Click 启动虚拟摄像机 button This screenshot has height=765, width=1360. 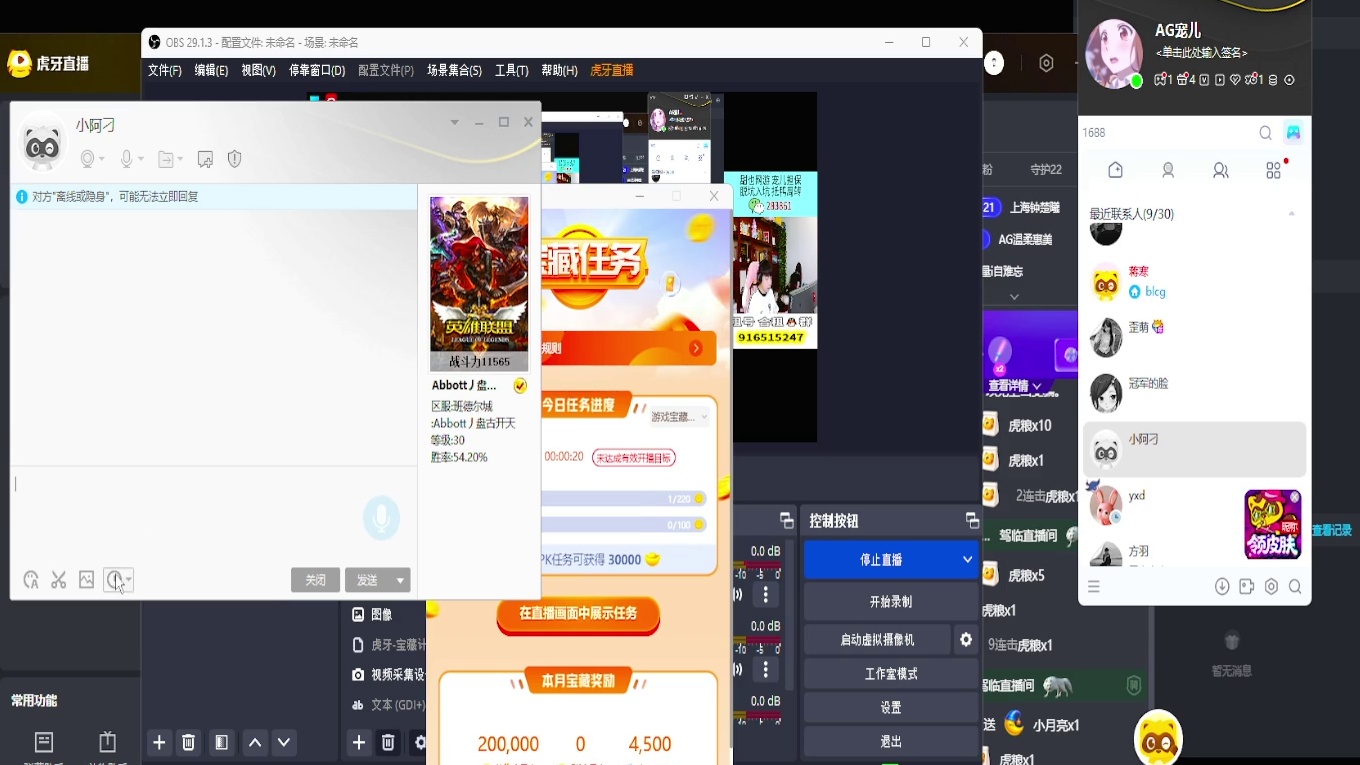click(878, 639)
